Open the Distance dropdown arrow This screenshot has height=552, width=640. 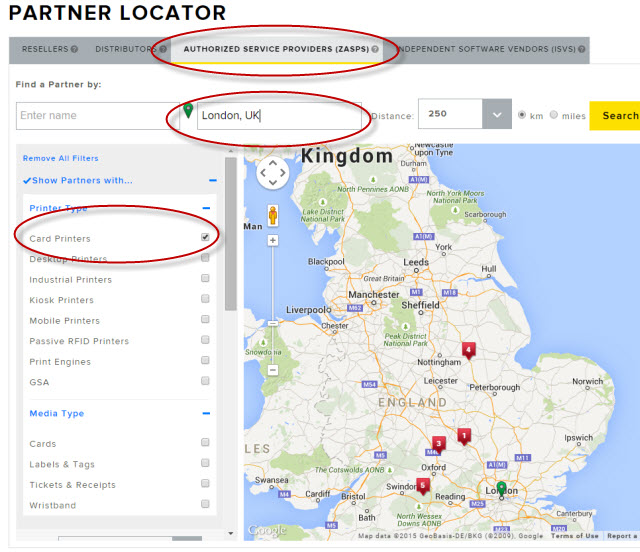point(497,114)
